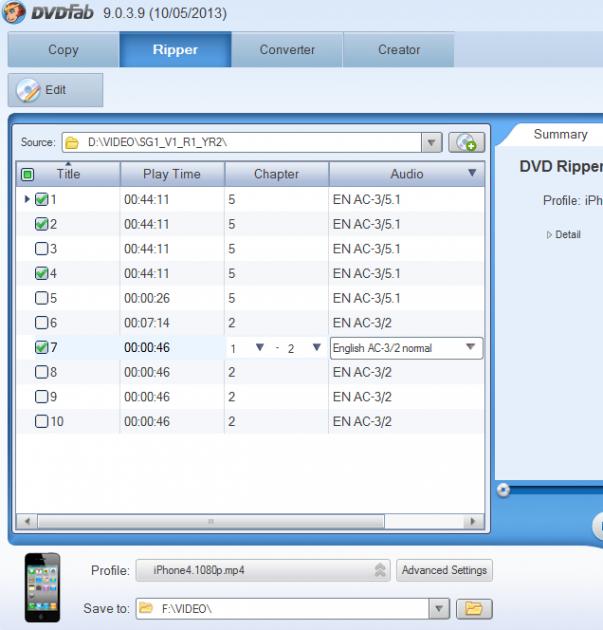Click the folder icon in Save to field
The image size is (603, 630).
146,608
